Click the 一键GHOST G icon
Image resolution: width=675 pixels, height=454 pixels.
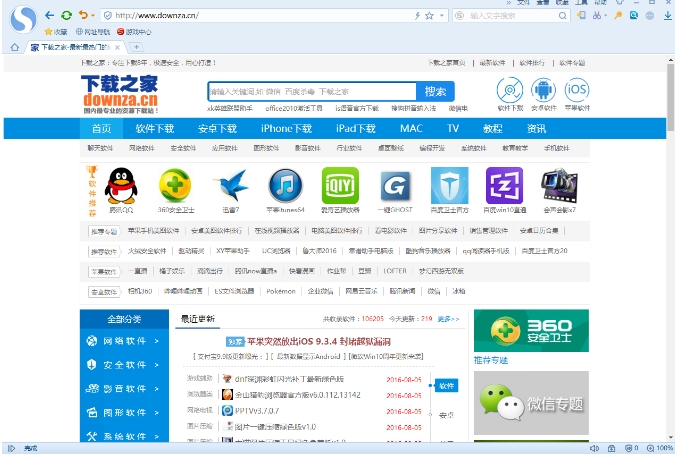point(395,186)
